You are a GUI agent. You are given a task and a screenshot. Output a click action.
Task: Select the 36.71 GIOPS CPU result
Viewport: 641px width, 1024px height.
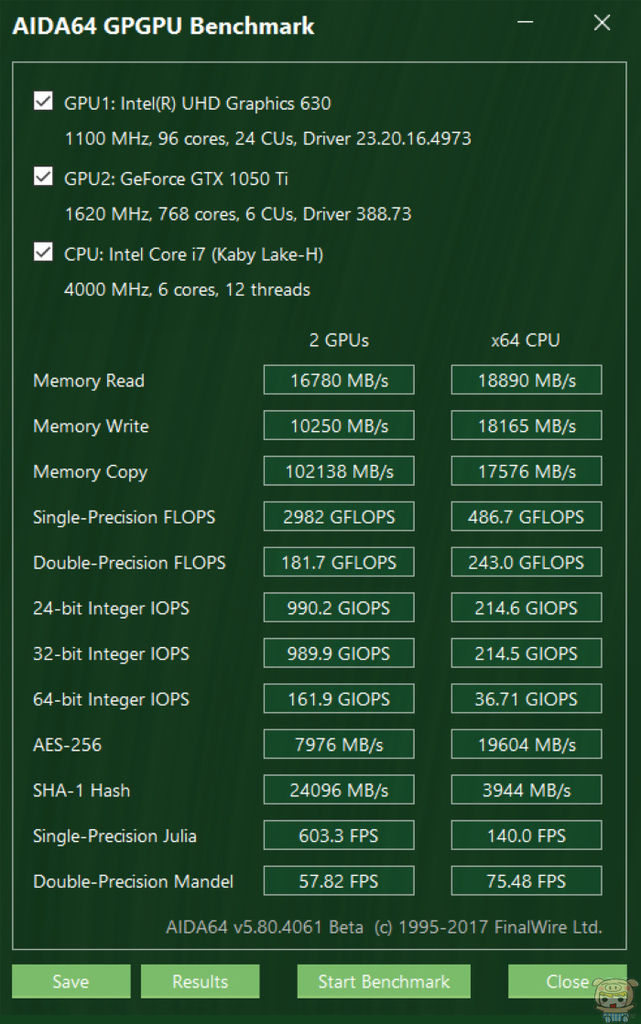(x=526, y=699)
